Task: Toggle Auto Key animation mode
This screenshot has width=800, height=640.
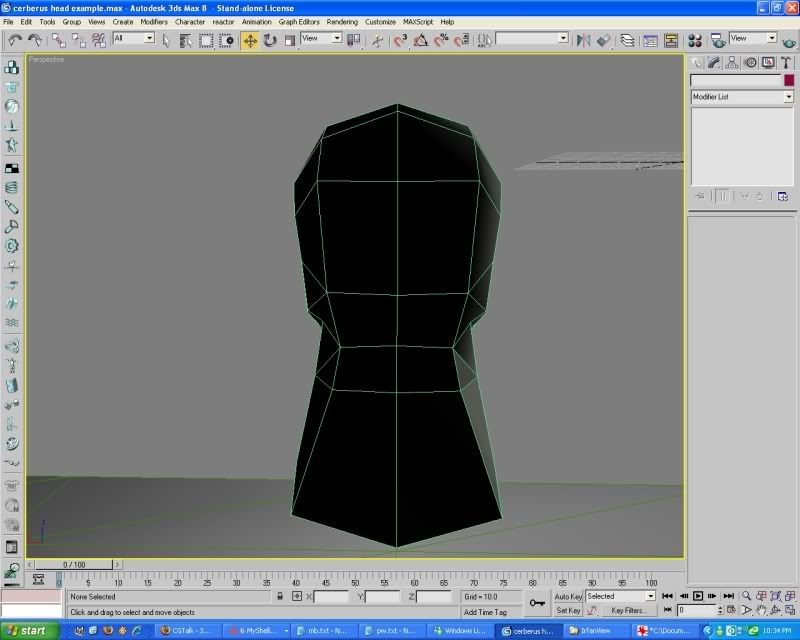Action: pos(568,596)
